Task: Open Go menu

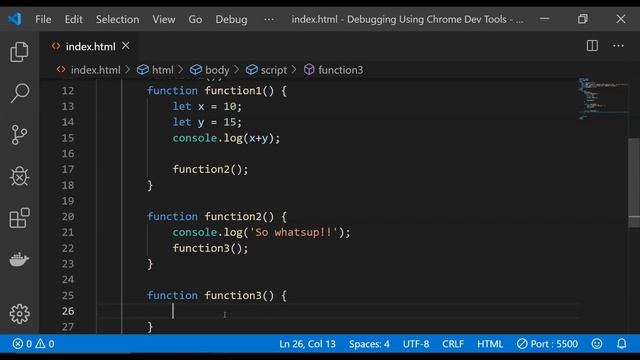Action: (x=195, y=19)
